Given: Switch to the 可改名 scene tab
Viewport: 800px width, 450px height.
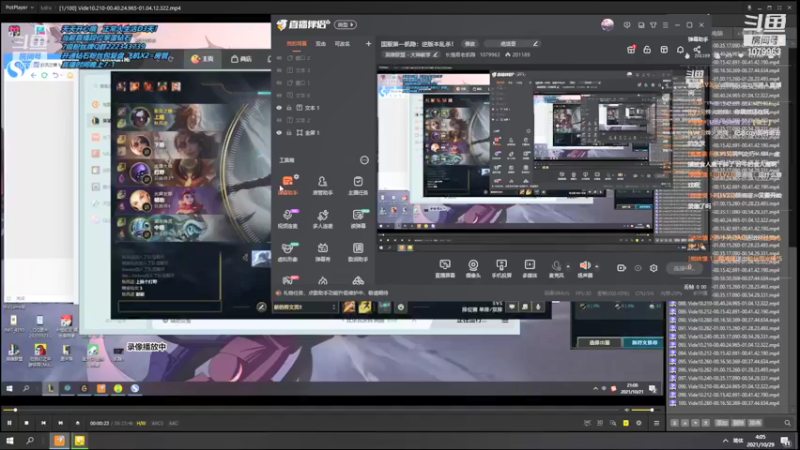Looking at the screenshot, I should point(342,44).
